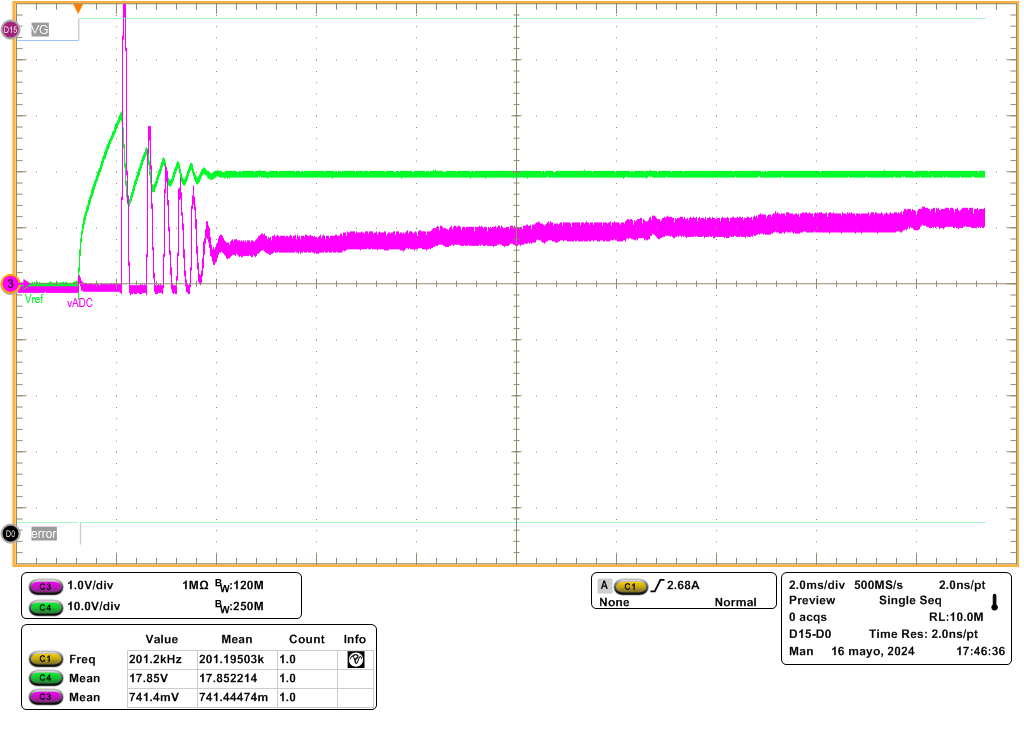
Task: Click the Normal trigger mode readout
Action: [x=735, y=603]
